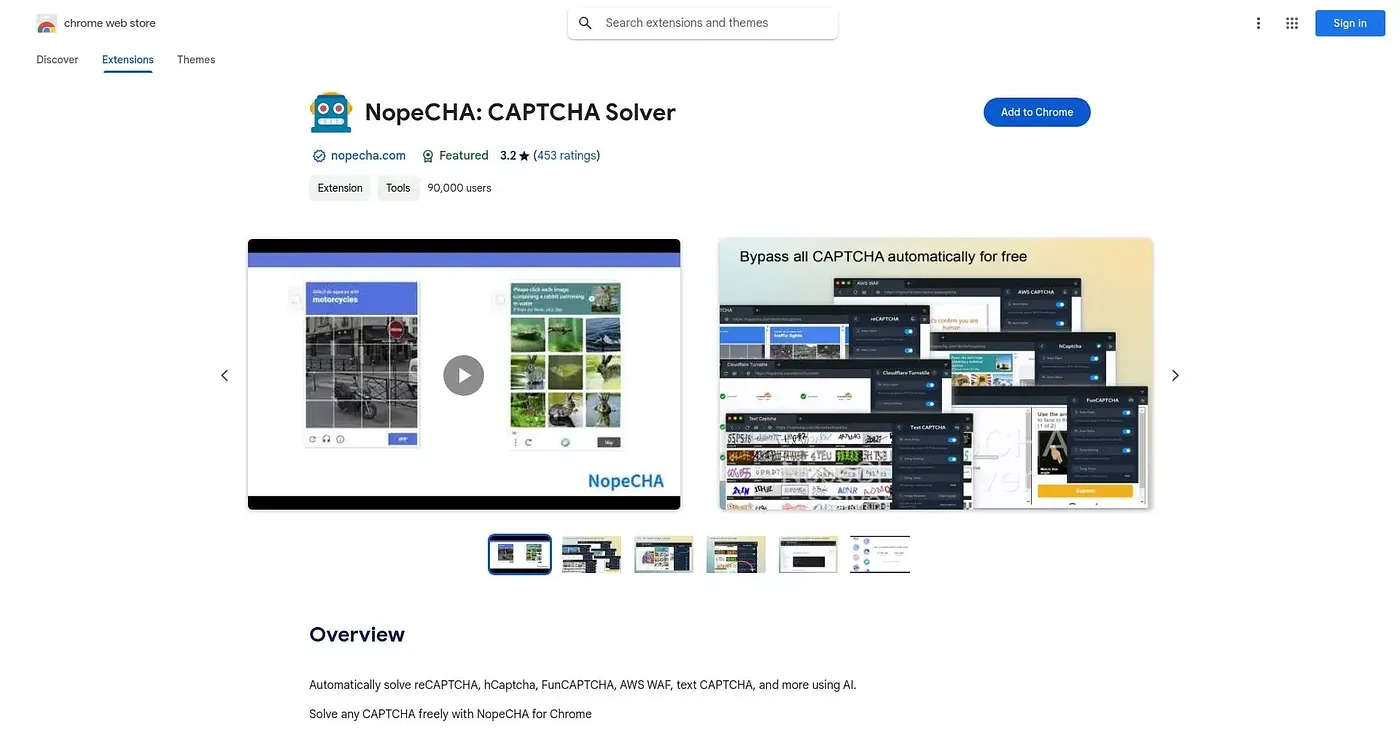The height and width of the screenshot is (729, 1400).
Task: Advance to next screenshot with right arrow
Action: coord(1175,375)
